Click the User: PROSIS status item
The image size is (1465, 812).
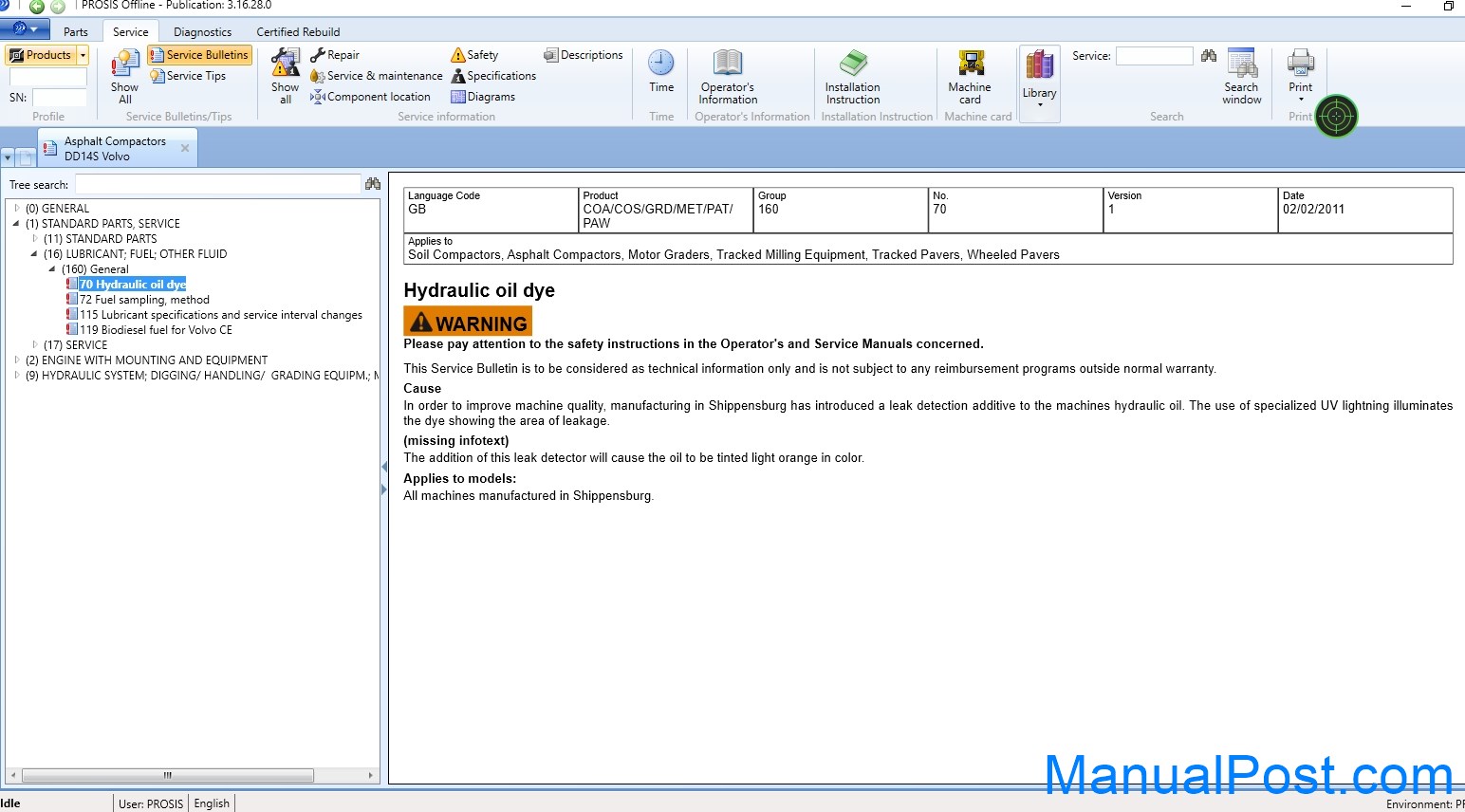click(x=151, y=803)
